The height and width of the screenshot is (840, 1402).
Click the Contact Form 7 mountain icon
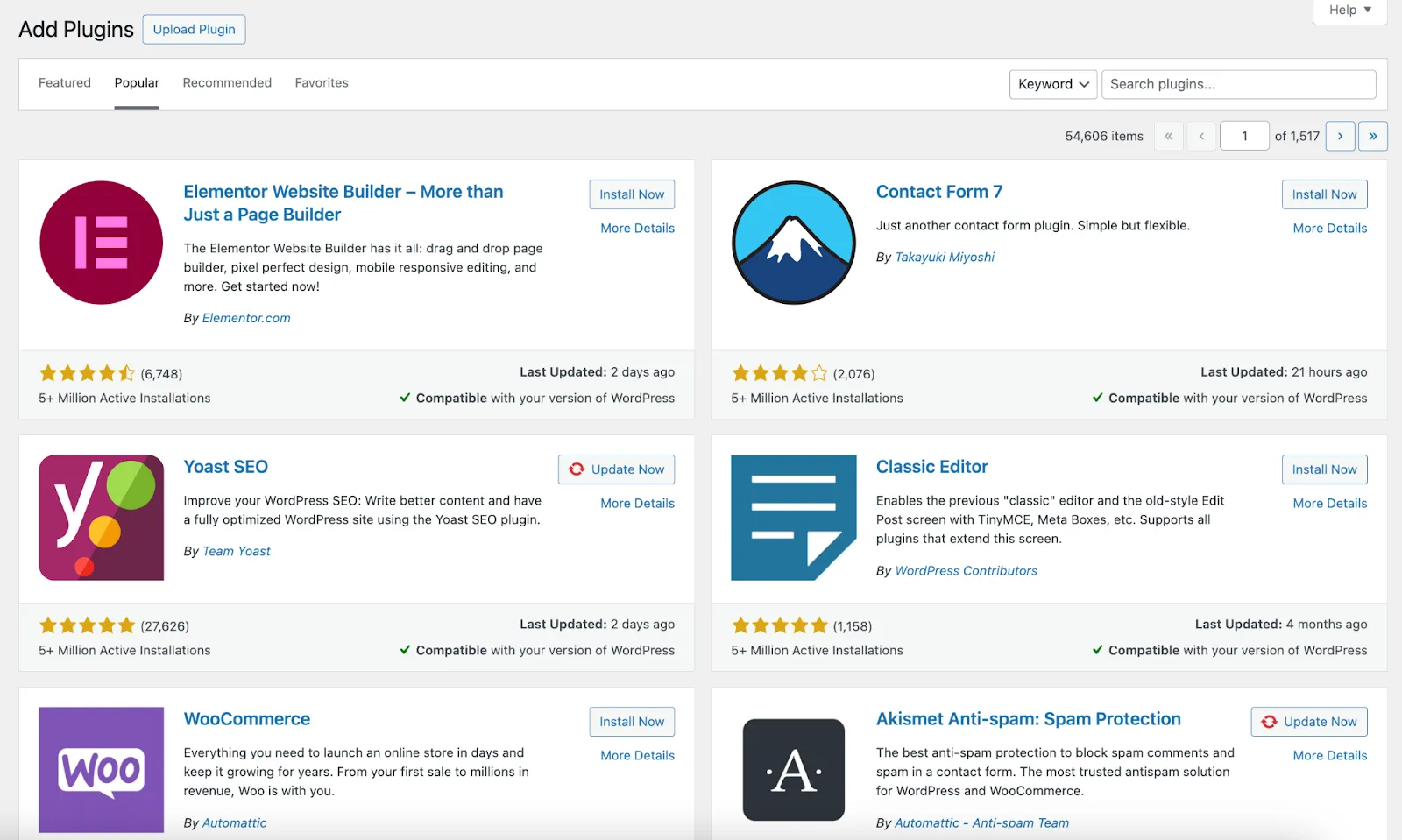tap(794, 243)
